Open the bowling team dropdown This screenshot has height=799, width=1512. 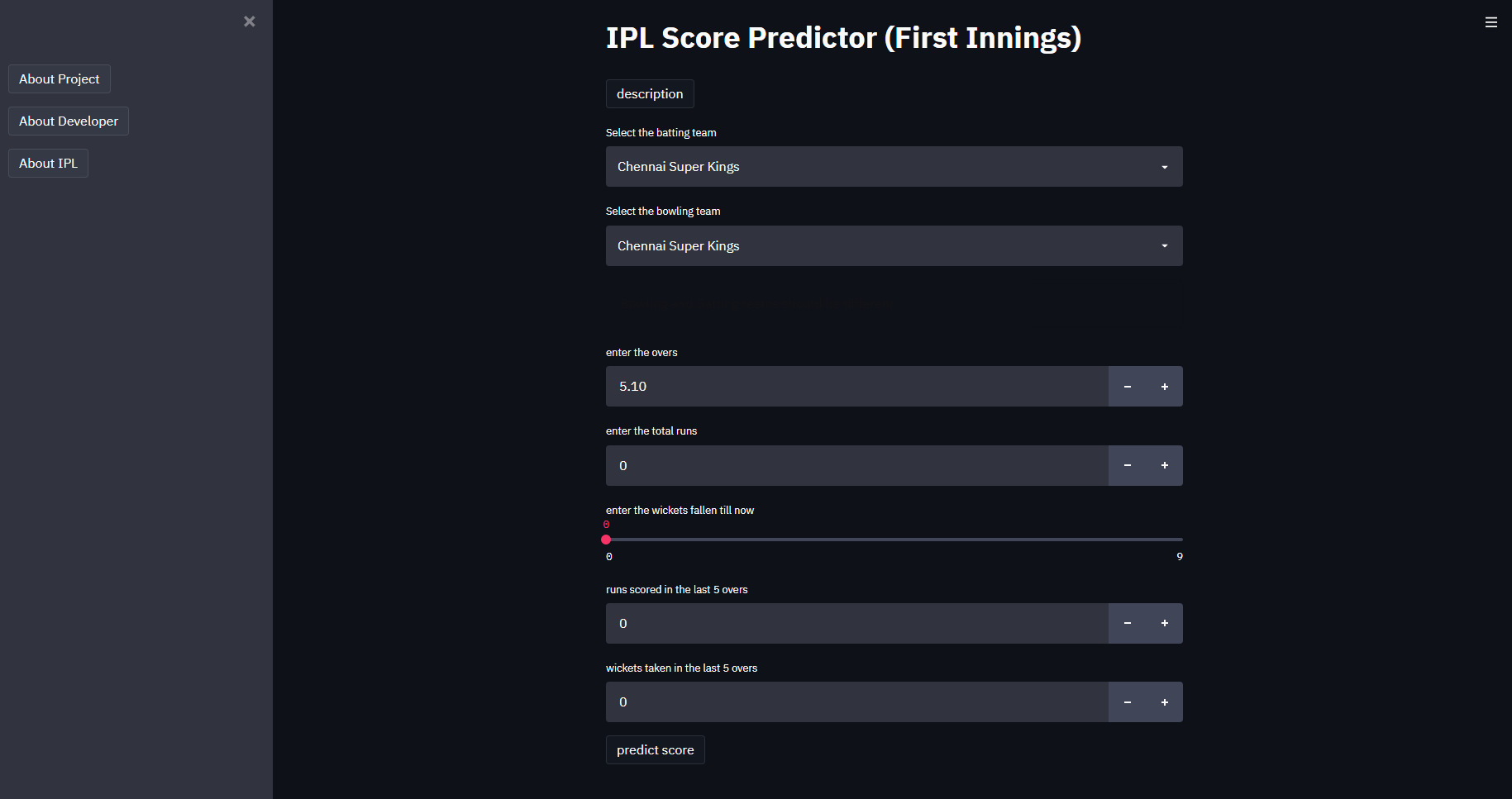[x=894, y=245]
